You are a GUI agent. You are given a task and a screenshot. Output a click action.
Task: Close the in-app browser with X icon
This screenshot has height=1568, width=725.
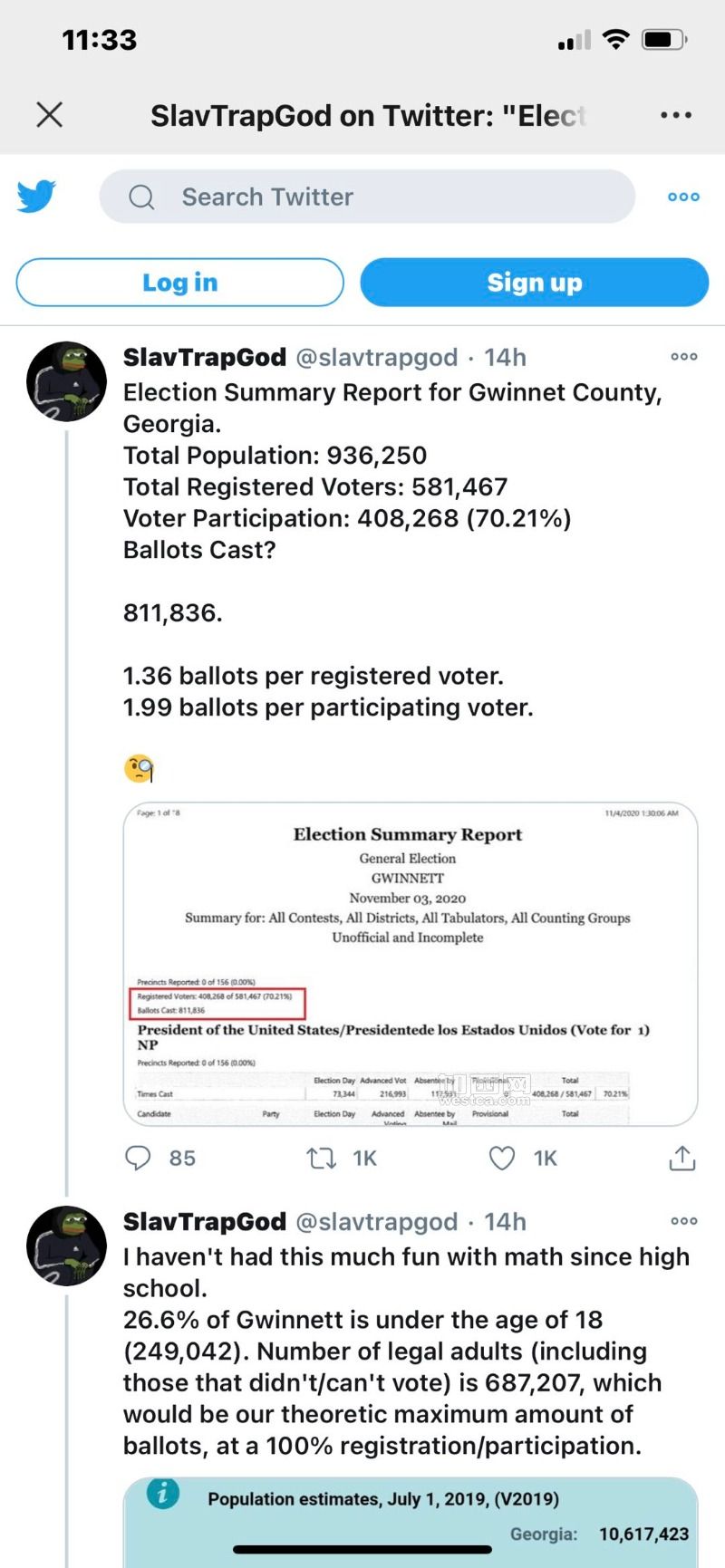(49, 115)
